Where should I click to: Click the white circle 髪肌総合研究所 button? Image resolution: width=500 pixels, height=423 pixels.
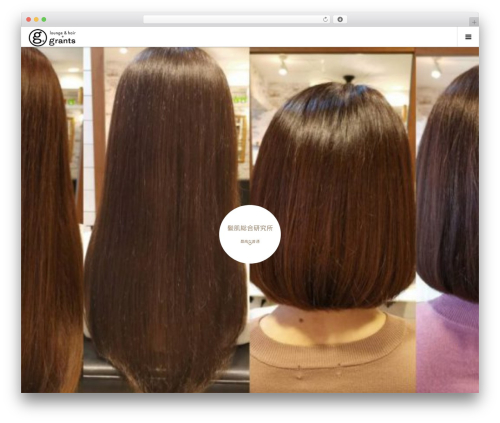(x=250, y=234)
